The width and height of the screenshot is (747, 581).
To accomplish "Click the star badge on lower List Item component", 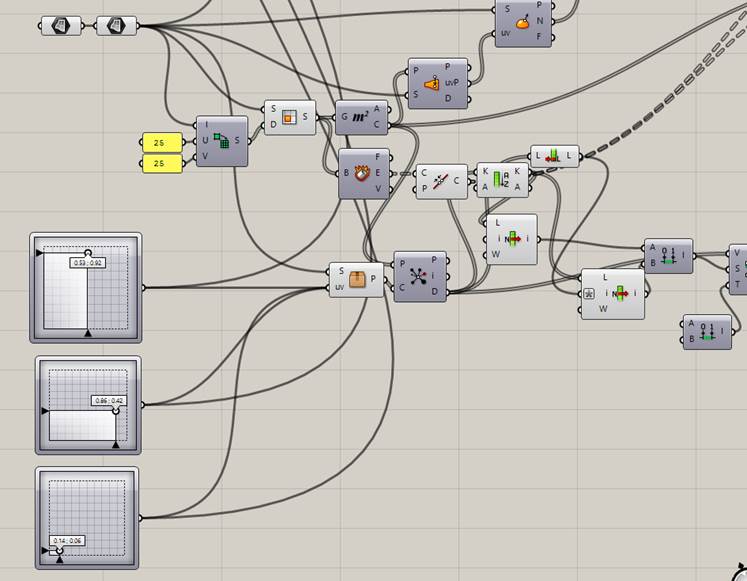I will point(590,293).
